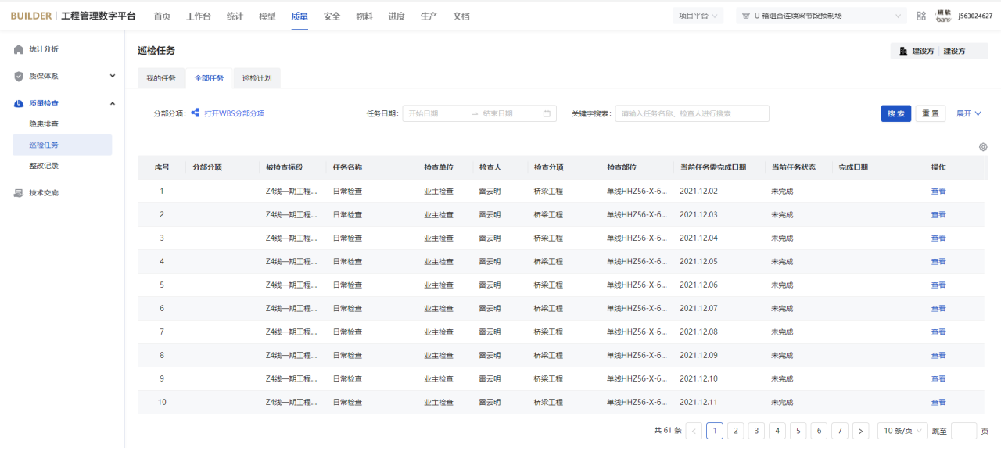Click username j563024627 in header

pyautogui.click(x=975, y=16)
